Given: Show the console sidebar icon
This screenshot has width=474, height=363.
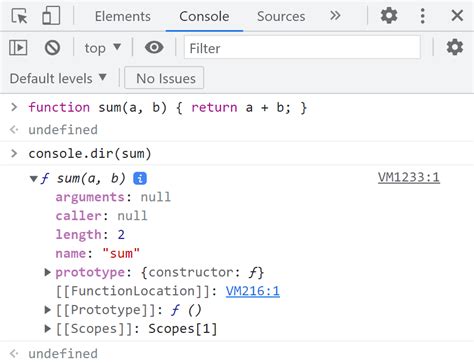Looking at the screenshot, I should coord(18,48).
